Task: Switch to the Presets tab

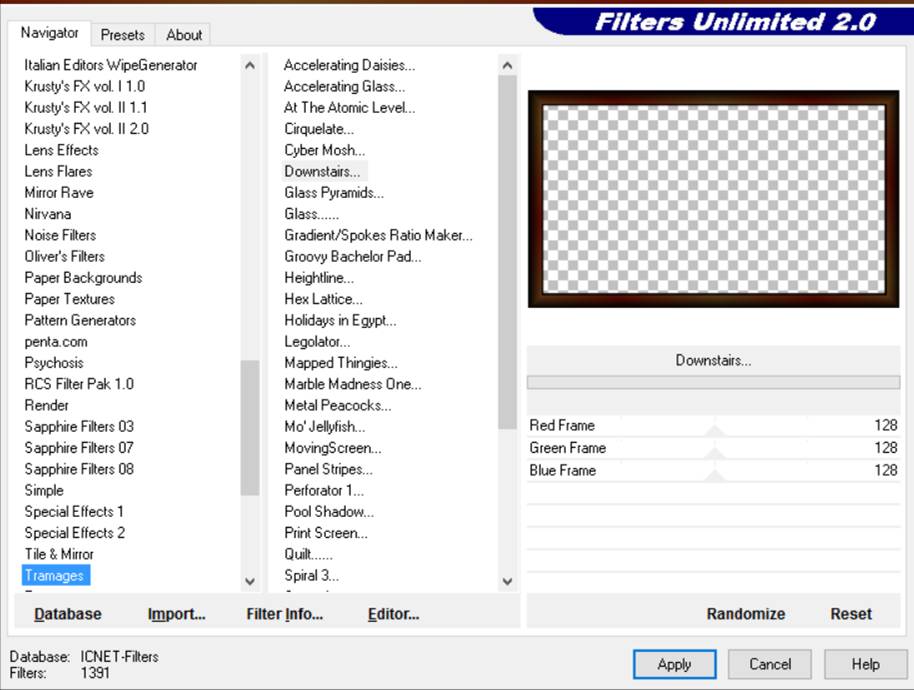Action: pyautogui.click(x=122, y=35)
